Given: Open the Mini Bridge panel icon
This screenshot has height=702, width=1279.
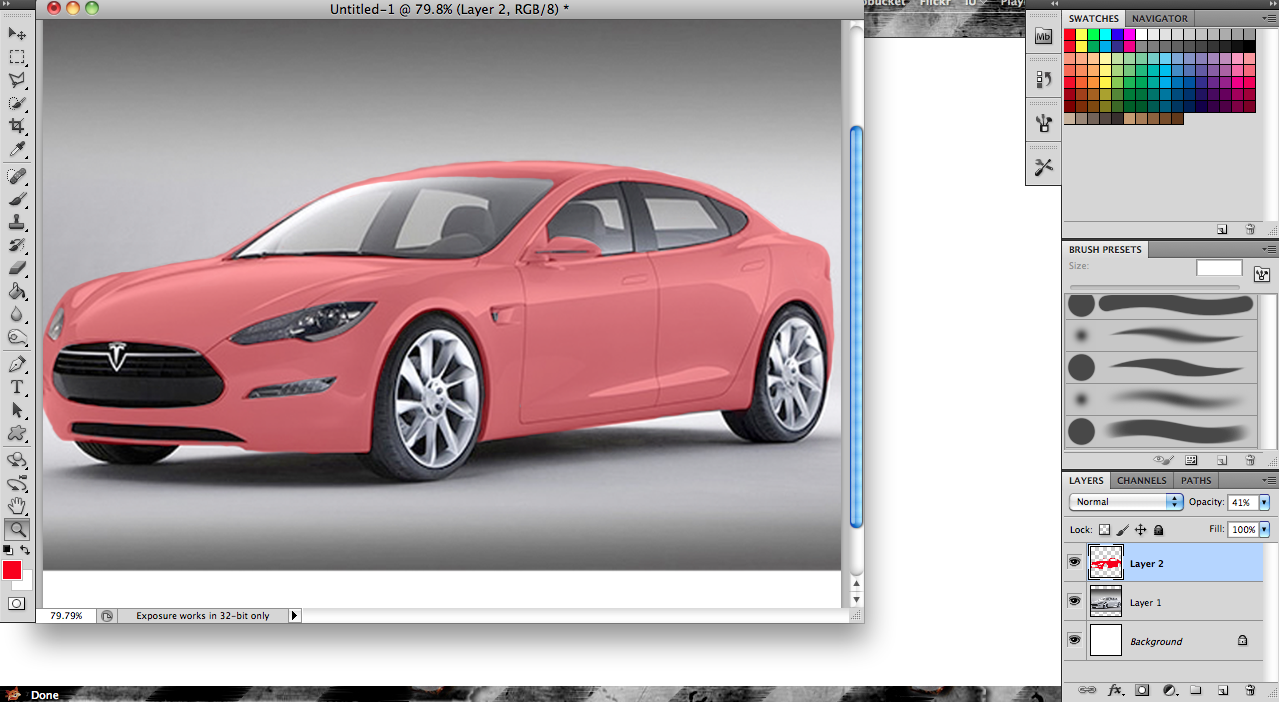Looking at the screenshot, I should pyautogui.click(x=1044, y=37).
